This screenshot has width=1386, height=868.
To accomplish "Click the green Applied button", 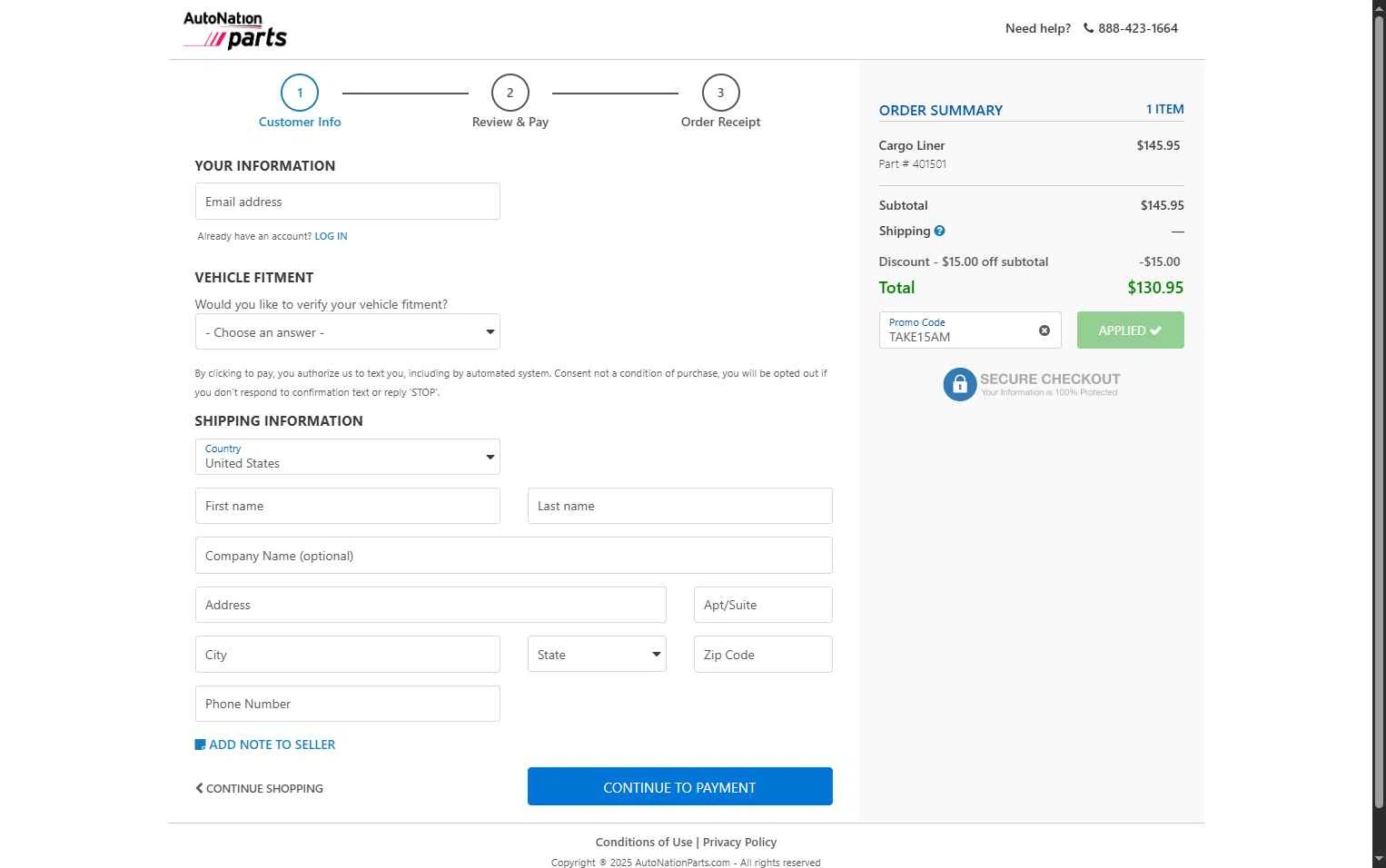I will [1130, 330].
